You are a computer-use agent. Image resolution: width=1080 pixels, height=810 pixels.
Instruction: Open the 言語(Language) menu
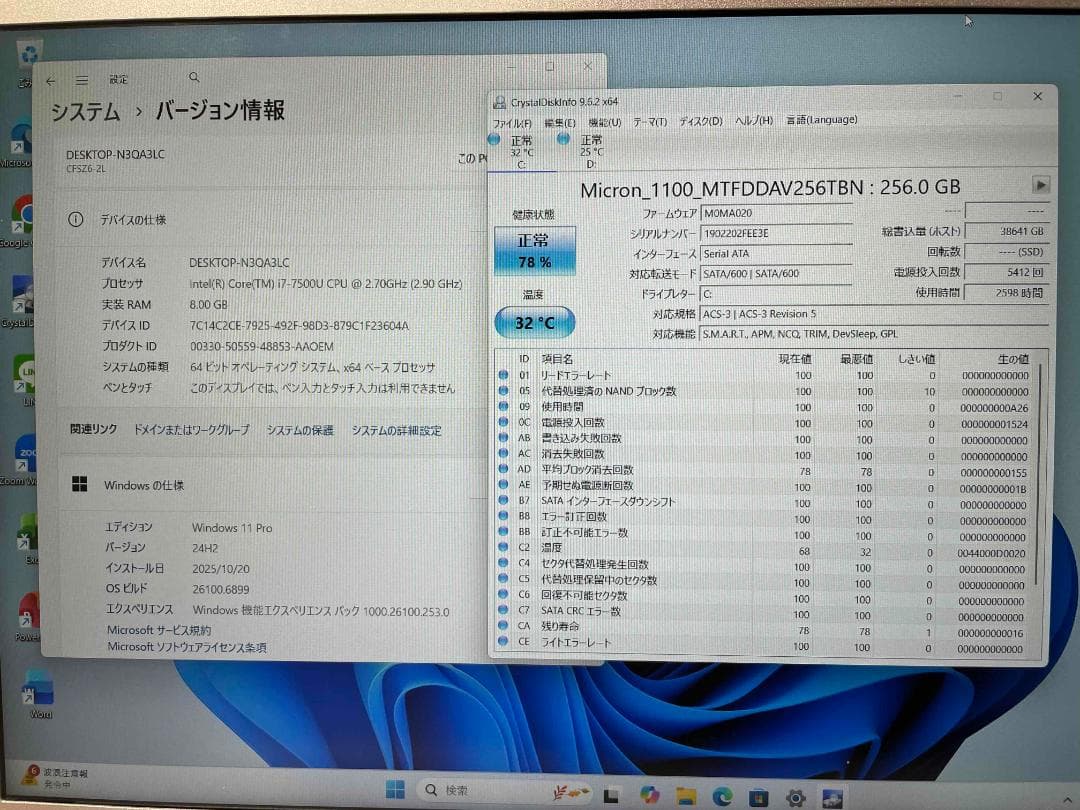pyautogui.click(x=822, y=119)
